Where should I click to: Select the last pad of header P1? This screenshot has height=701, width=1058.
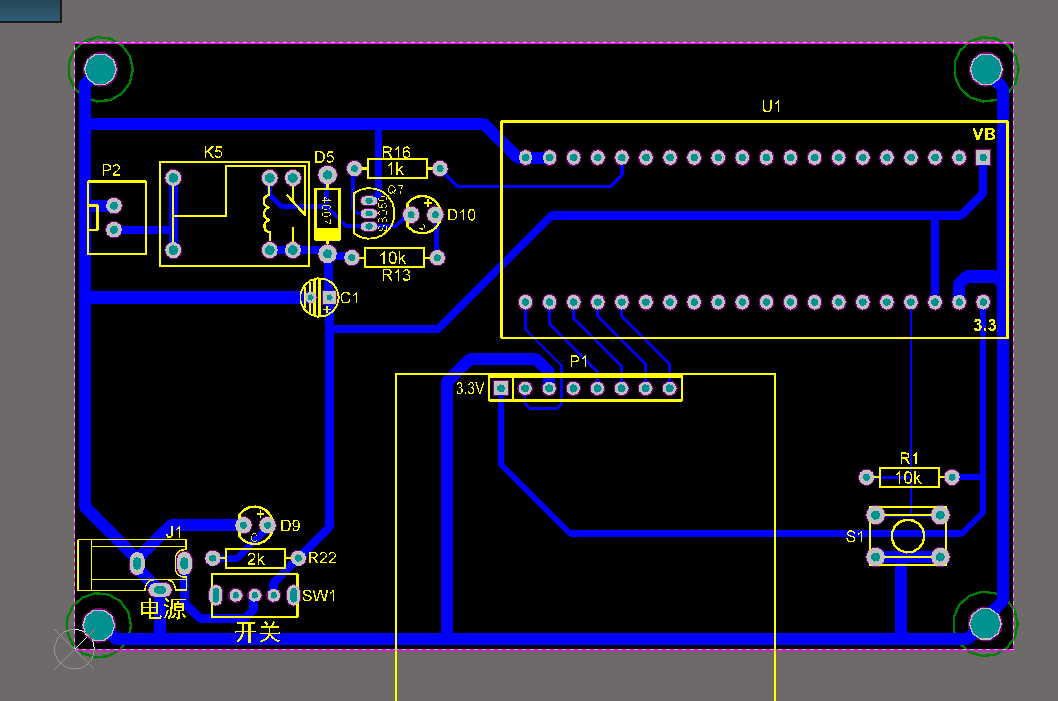(669, 389)
